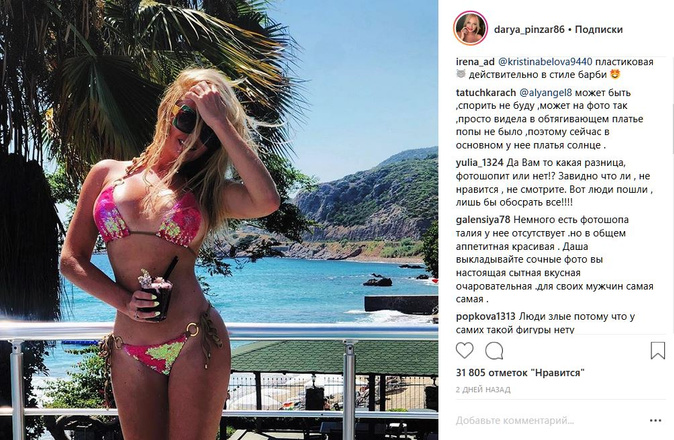Visit commenter tatuchkarach's profile
Screen dimensions: 674x440
(486, 92)
